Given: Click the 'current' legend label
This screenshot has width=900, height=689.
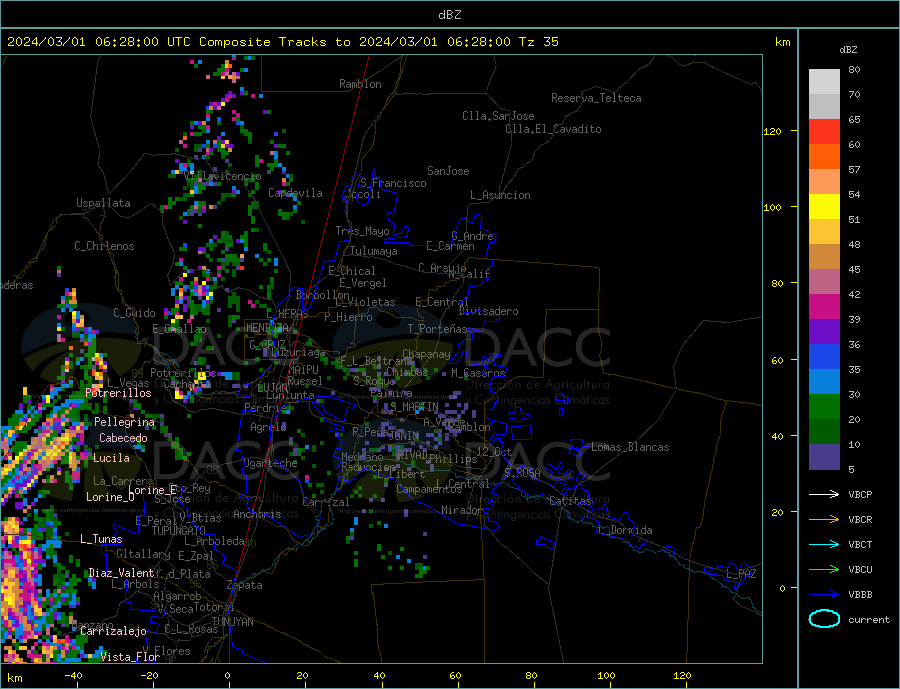Looking at the screenshot, I should click(869, 620).
